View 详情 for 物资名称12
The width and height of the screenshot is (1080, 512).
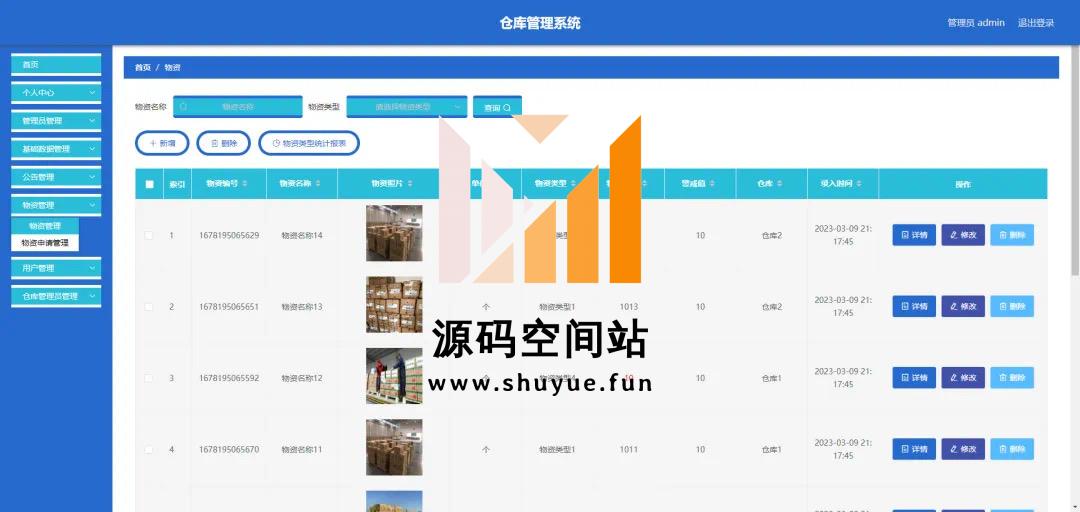tap(914, 378)
